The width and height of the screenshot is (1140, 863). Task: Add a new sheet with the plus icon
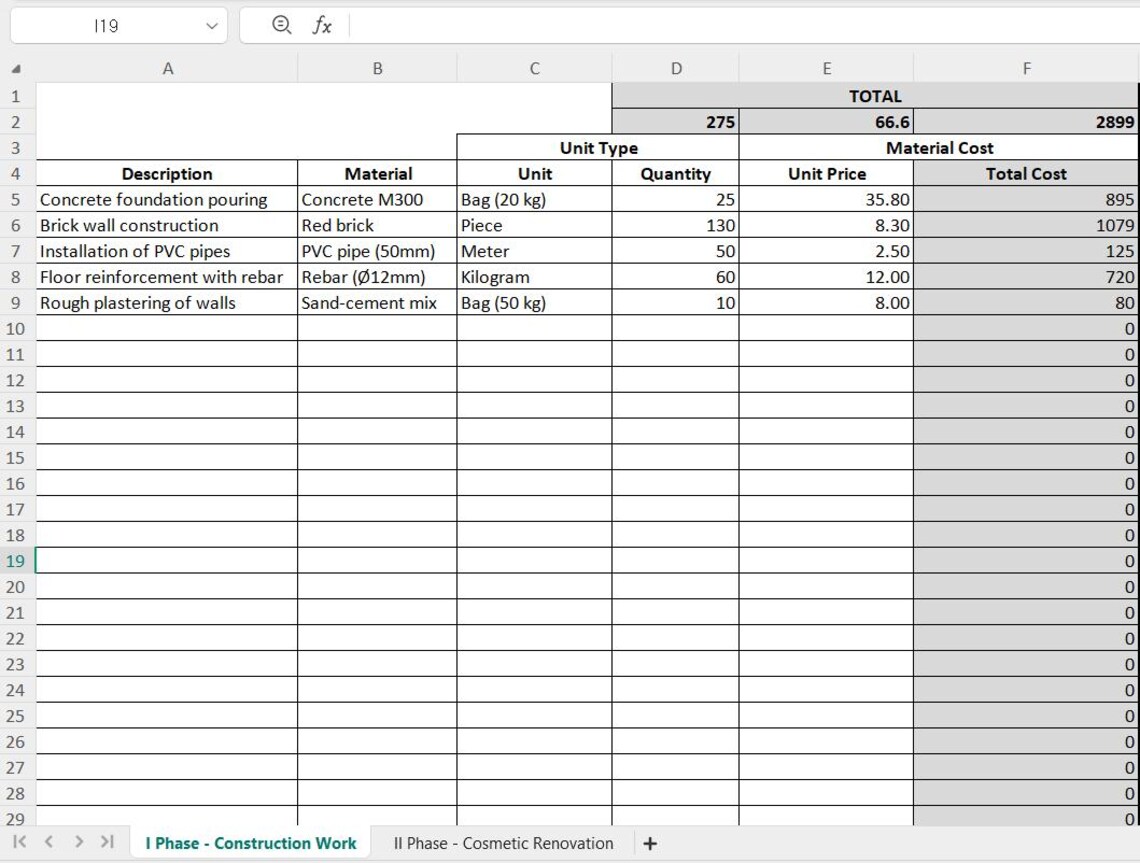point(650,843)
